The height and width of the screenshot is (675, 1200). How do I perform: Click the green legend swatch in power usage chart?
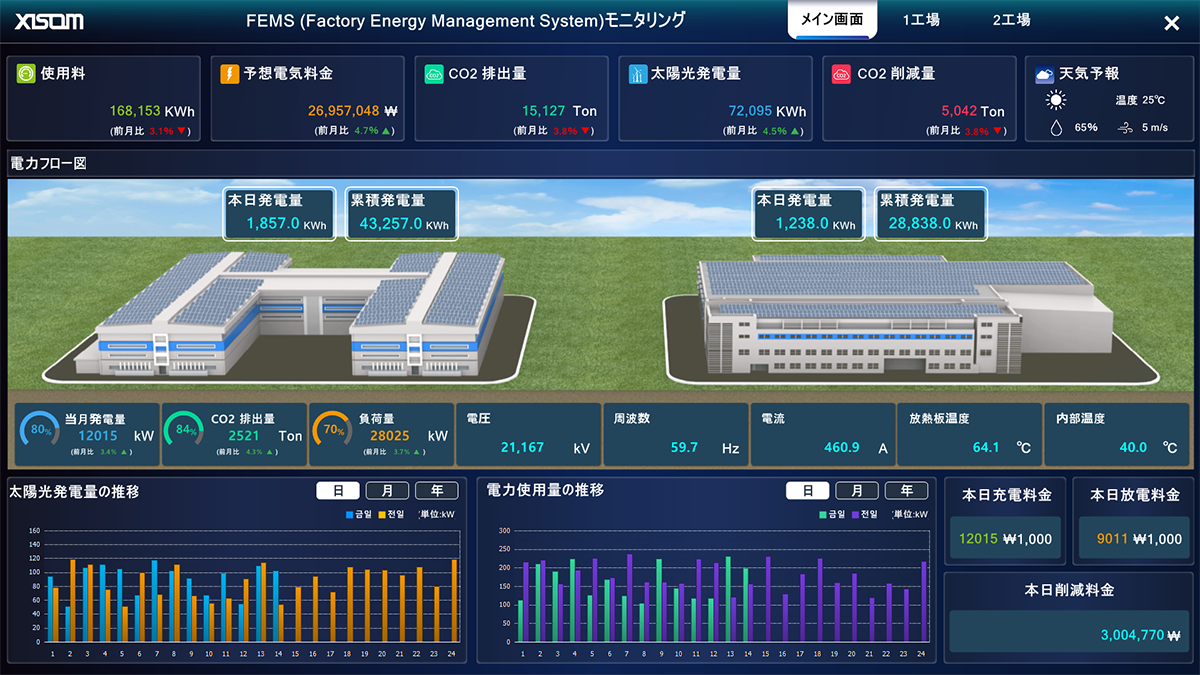point(823,514)
